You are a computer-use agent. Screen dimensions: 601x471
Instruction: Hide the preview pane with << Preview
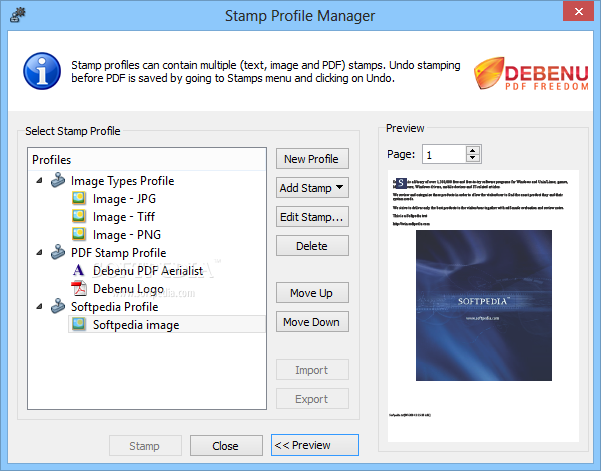tap(315, 445)
